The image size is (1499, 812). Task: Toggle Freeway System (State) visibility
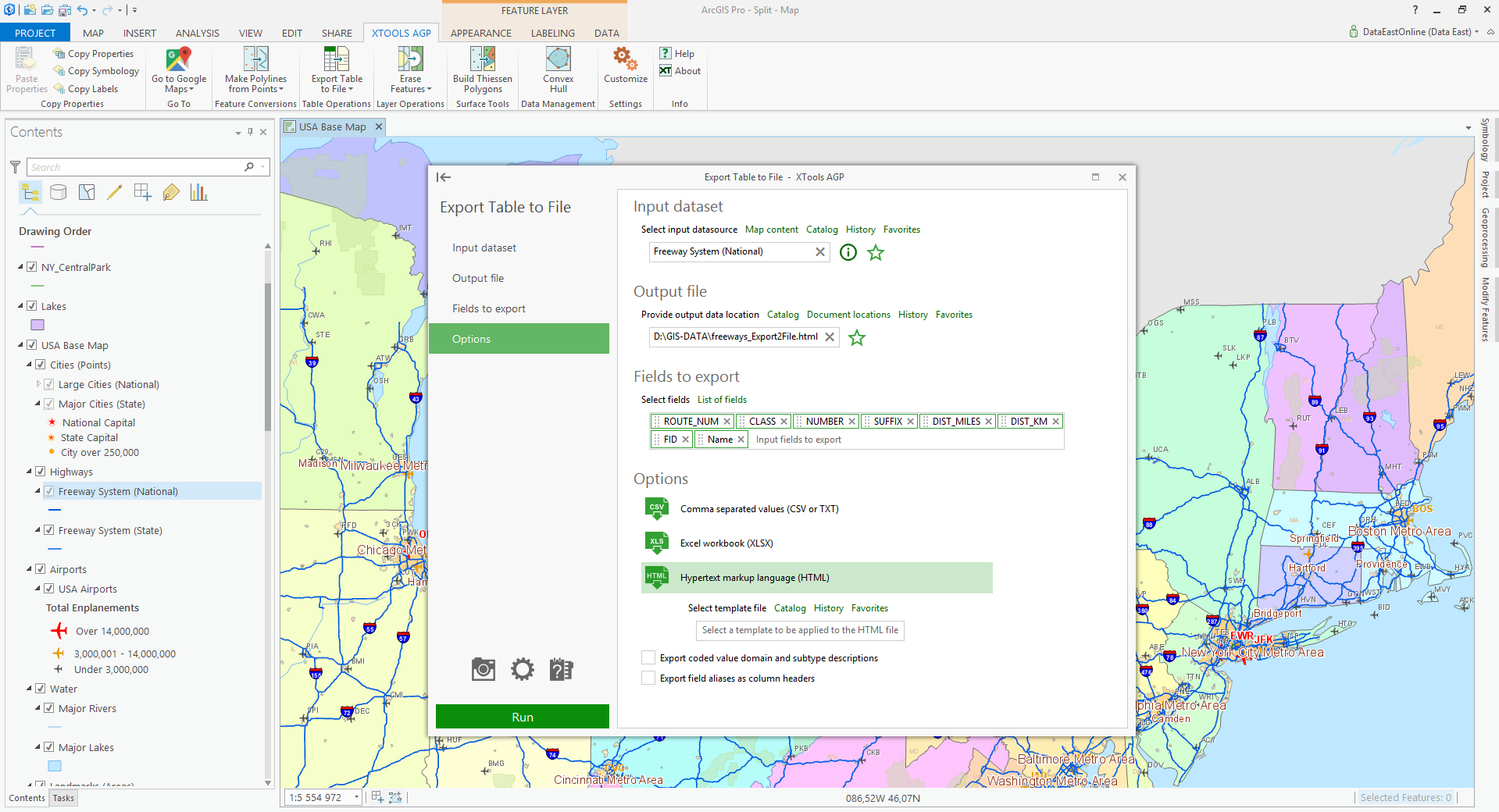[x=49, y=530]
